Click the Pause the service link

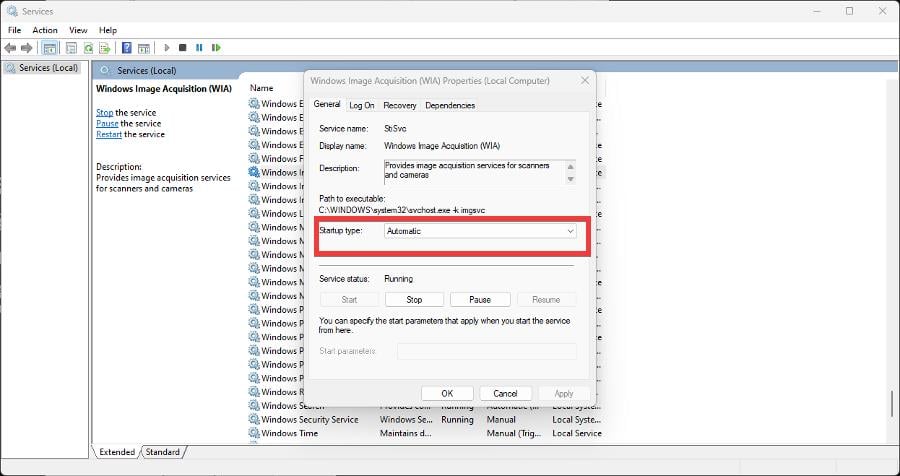point(107,123)
